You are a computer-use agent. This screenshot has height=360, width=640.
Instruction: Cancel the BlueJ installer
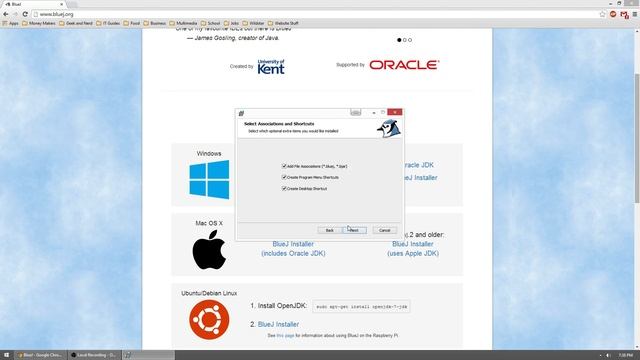pos(384,230)
